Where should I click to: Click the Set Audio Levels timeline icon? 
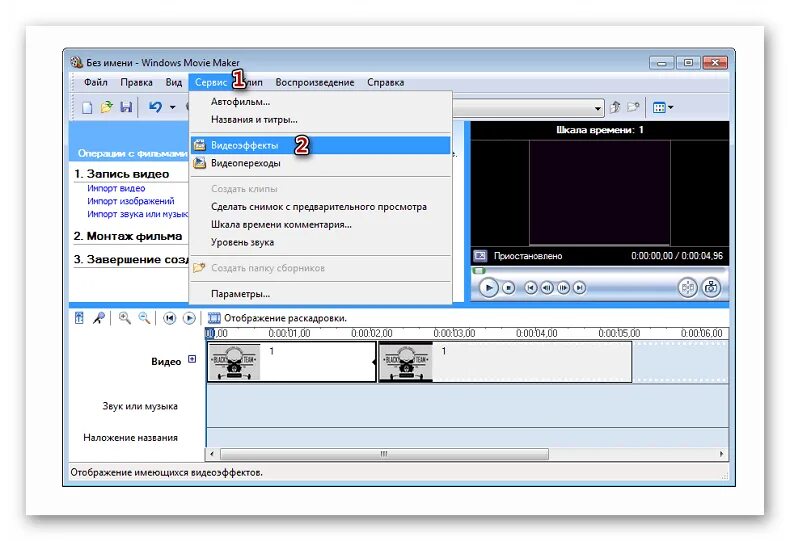[x=79, y=318]
